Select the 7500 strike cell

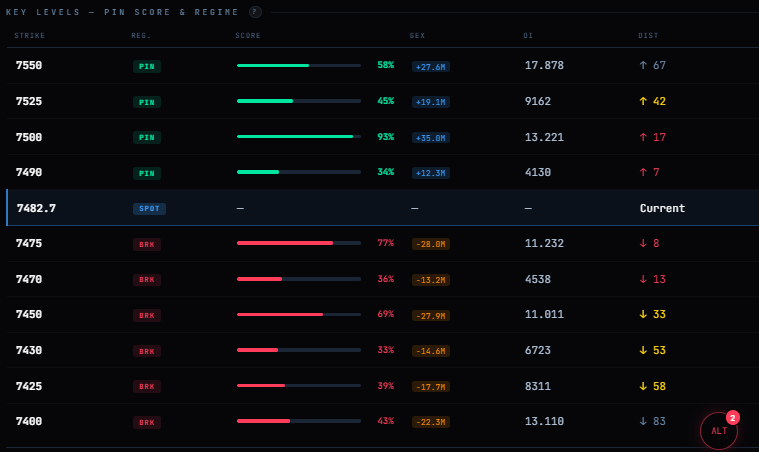[x=29, y=137]
